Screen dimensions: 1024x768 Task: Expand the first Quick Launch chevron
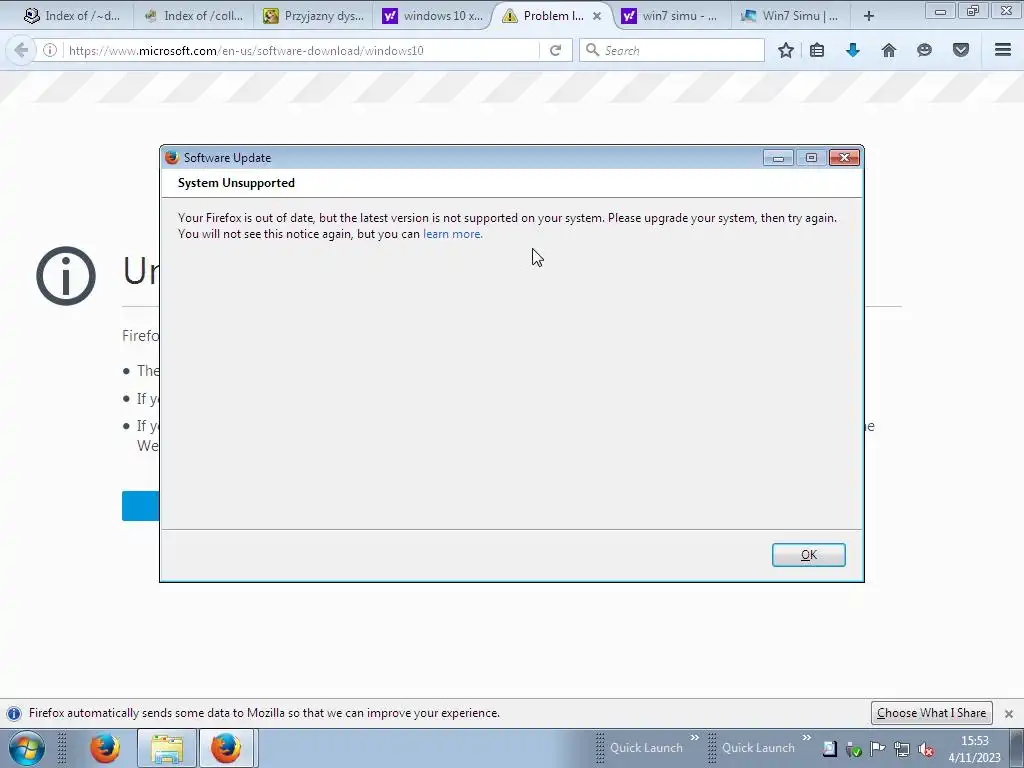pos(694,738)
